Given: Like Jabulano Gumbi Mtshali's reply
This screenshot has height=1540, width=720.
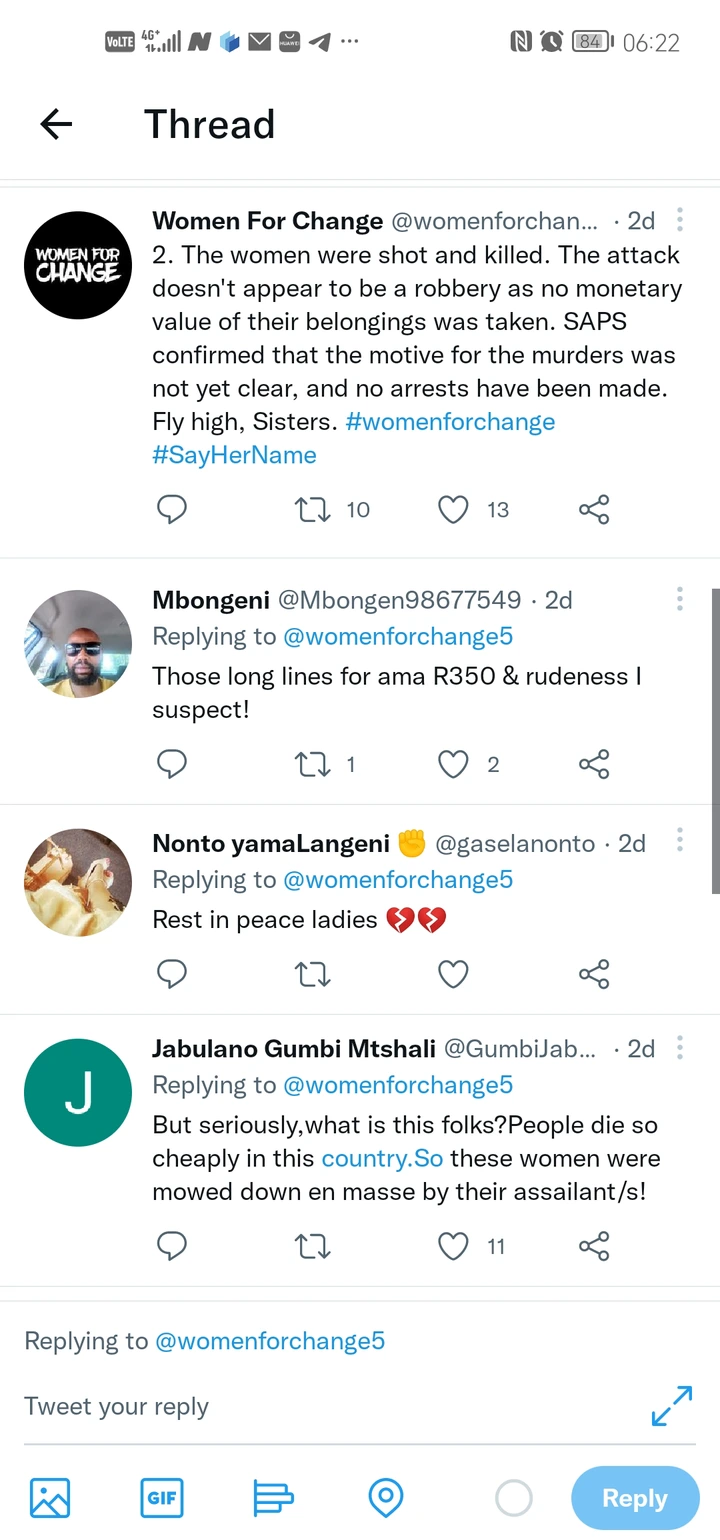Looking at the screenshot, I should (453, 1246).
